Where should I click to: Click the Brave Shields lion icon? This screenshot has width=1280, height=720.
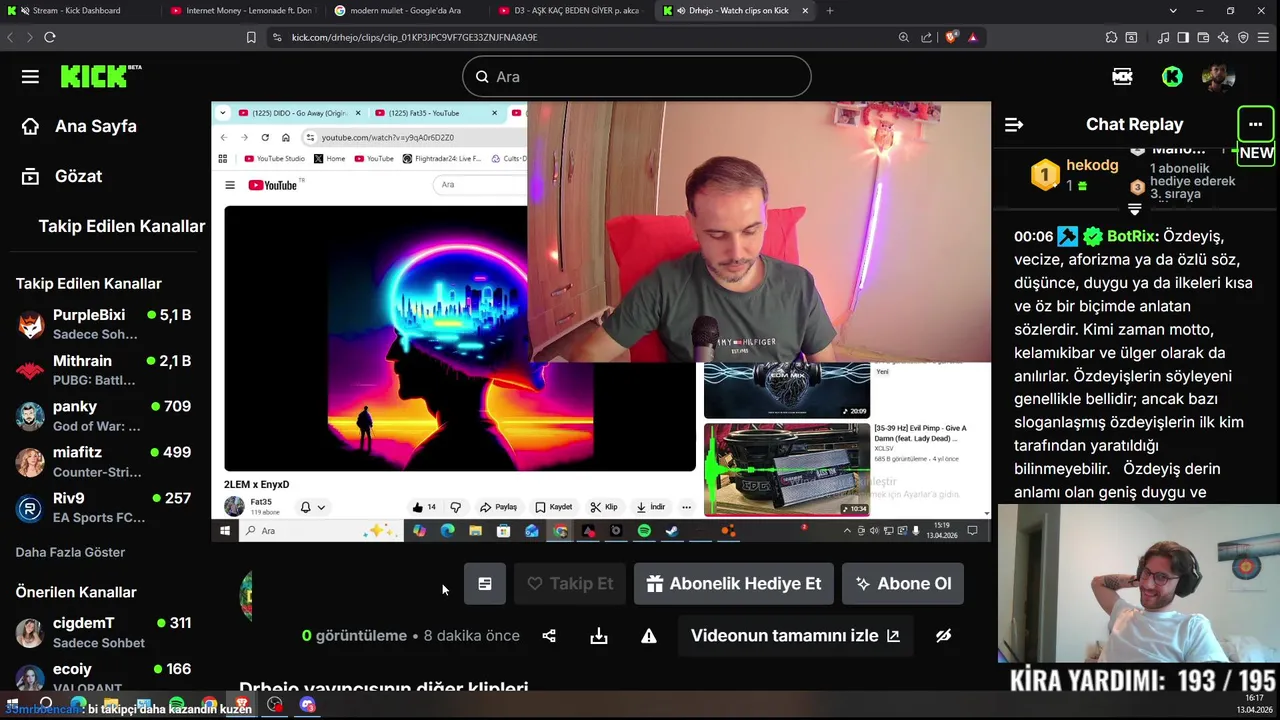click(952, 37)
